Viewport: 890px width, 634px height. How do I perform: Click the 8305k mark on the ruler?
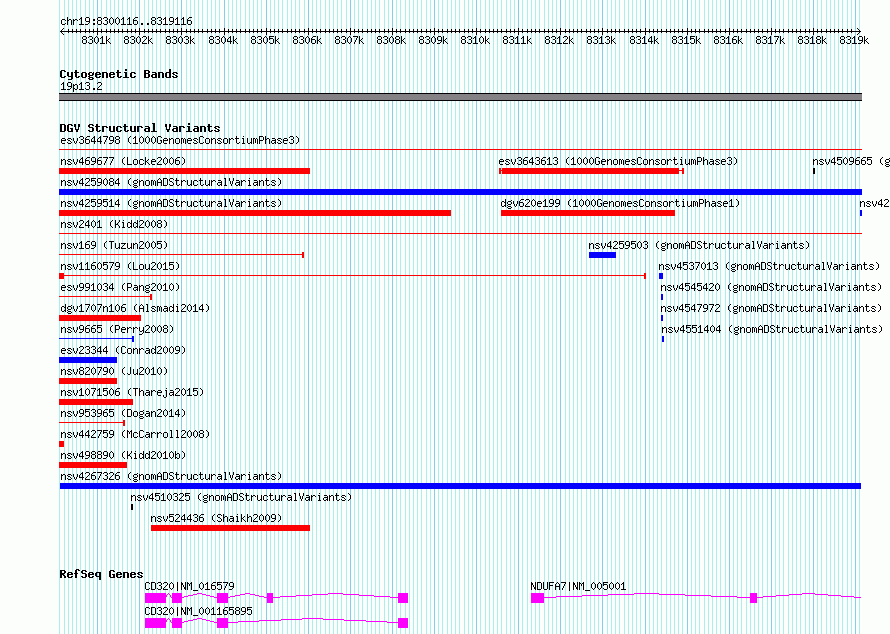coord(265,40)
